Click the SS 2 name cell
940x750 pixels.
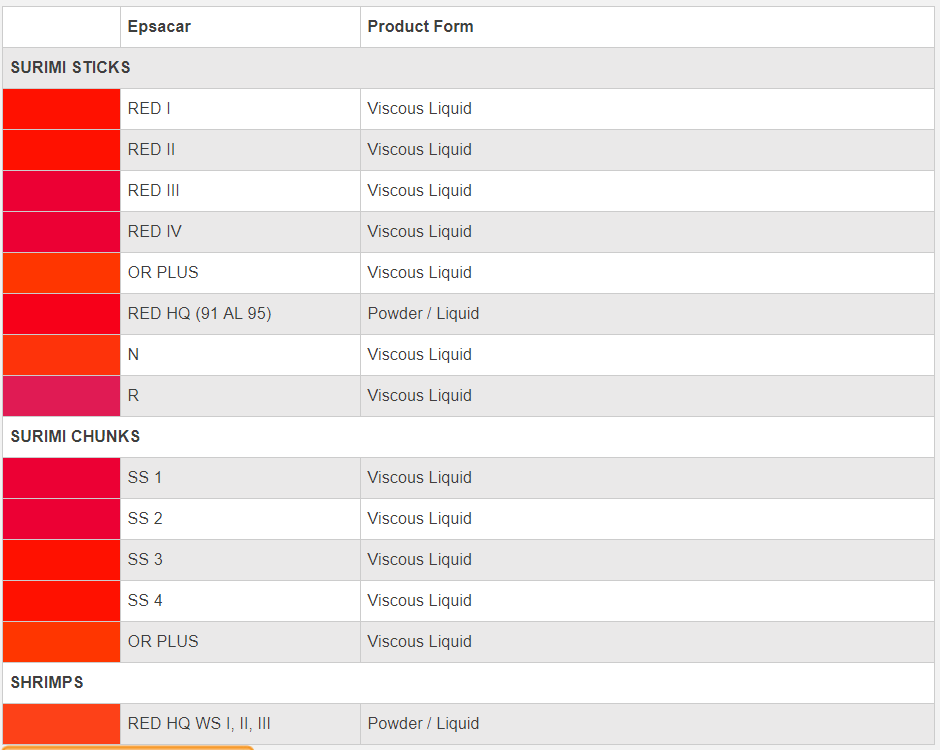pyautogui.click(x=145, y=519)
